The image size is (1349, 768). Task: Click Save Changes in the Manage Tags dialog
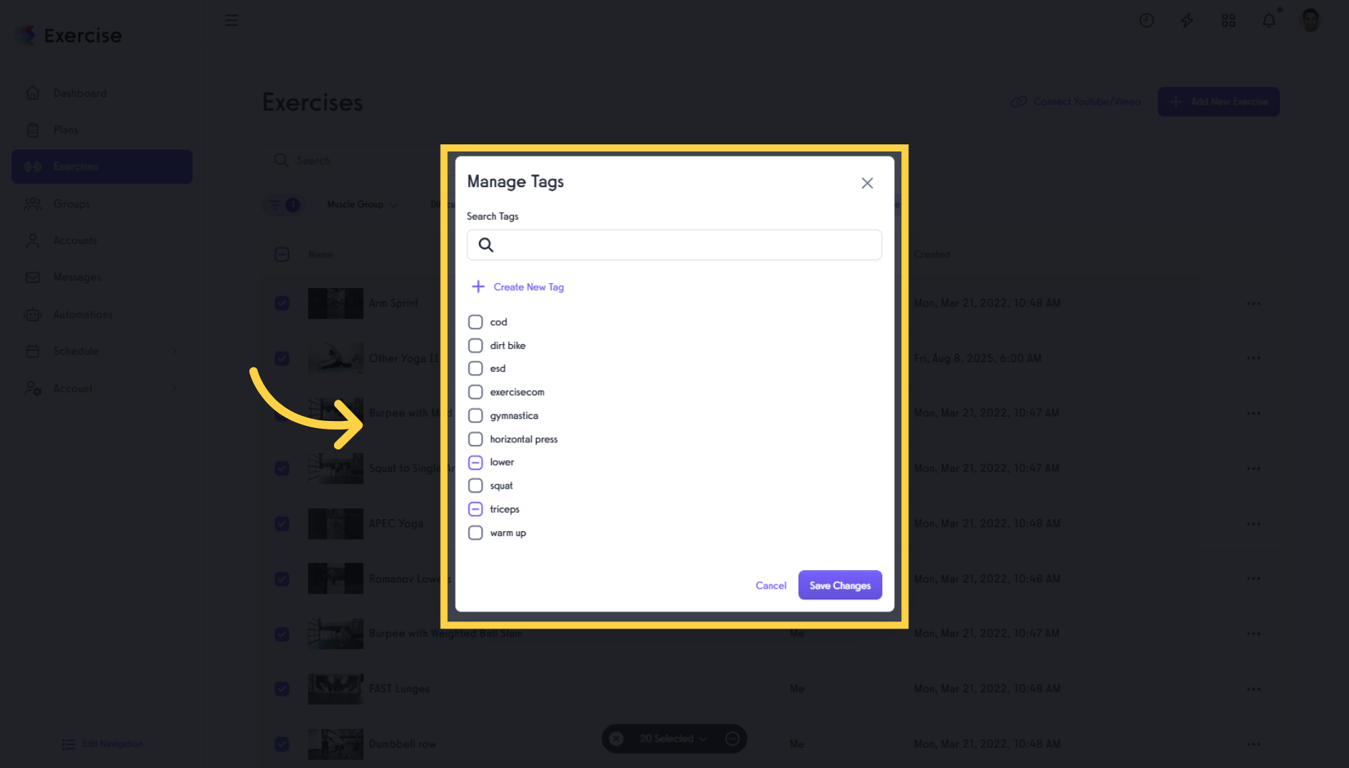[x=840, y=585]
